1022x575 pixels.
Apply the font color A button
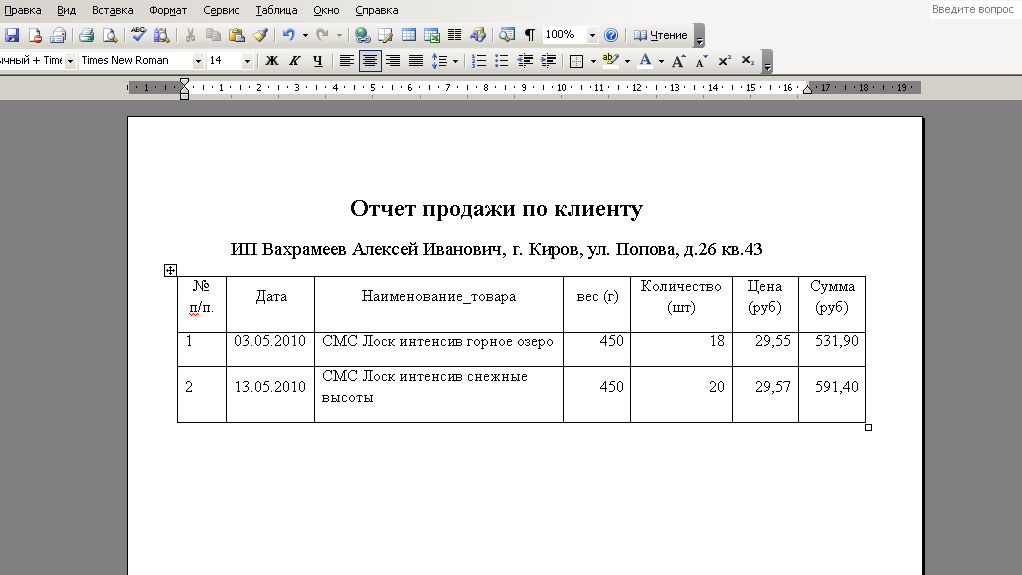pos(645,61)
